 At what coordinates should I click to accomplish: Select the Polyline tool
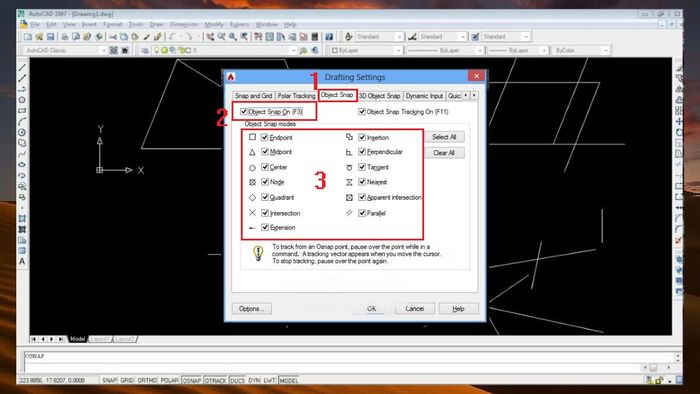click(22, 89)
